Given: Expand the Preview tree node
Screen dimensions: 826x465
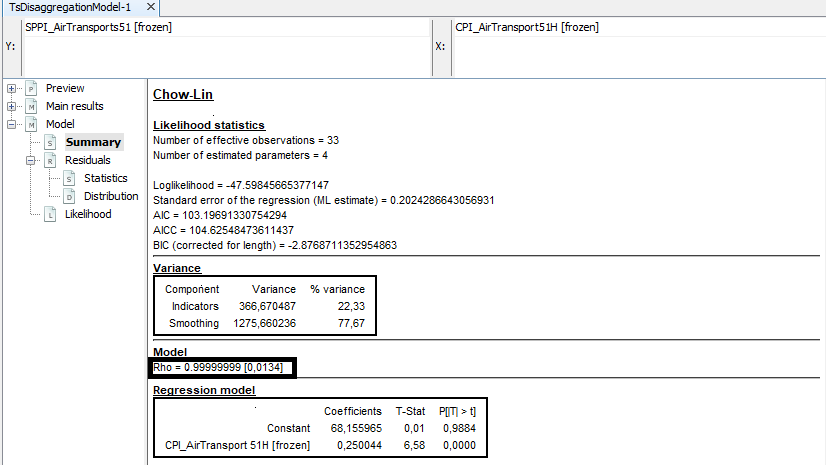Looking at the screenshot, I should coord(11,89).
